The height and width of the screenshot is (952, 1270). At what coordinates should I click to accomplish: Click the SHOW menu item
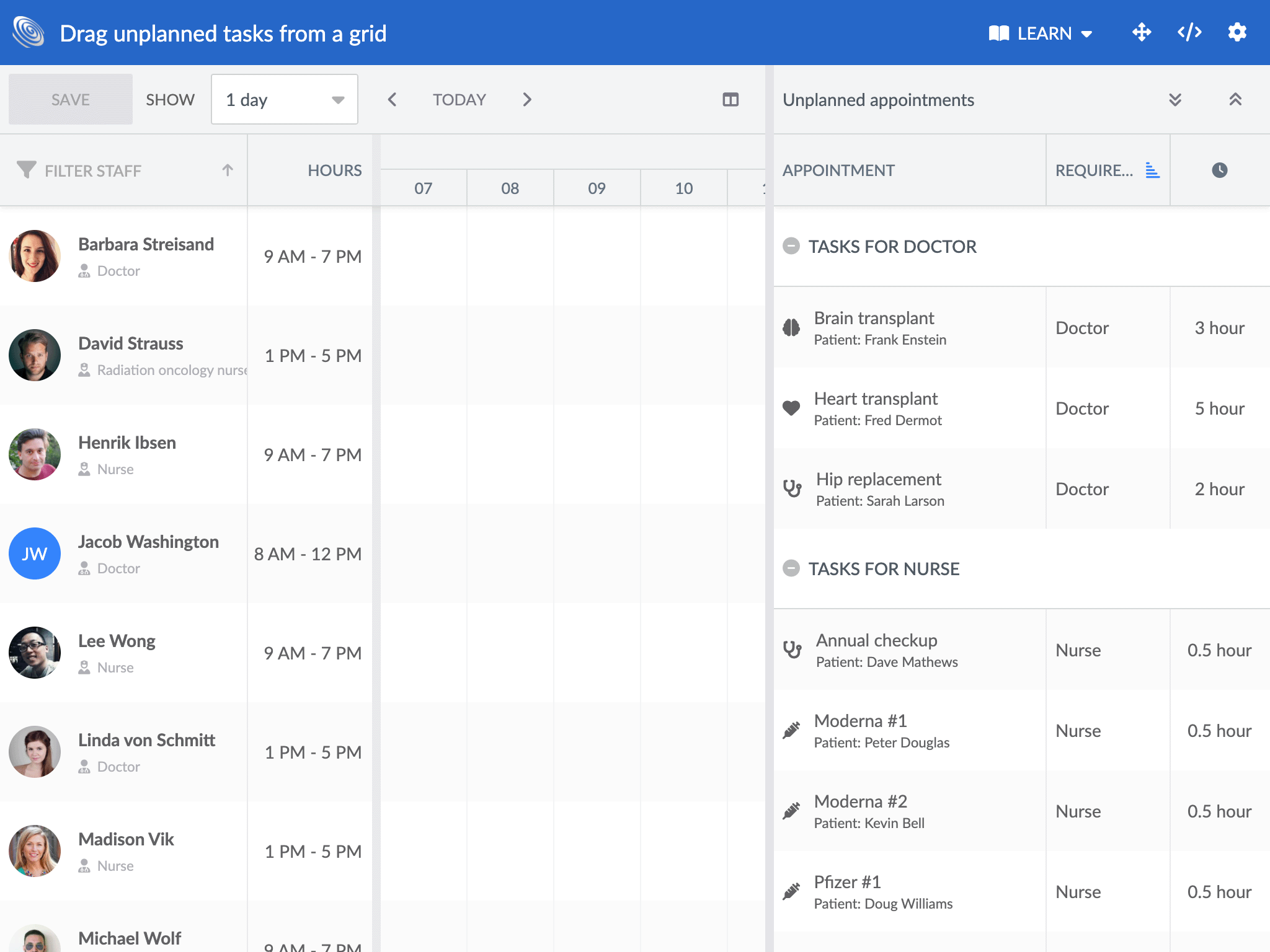tap(170, 99)
